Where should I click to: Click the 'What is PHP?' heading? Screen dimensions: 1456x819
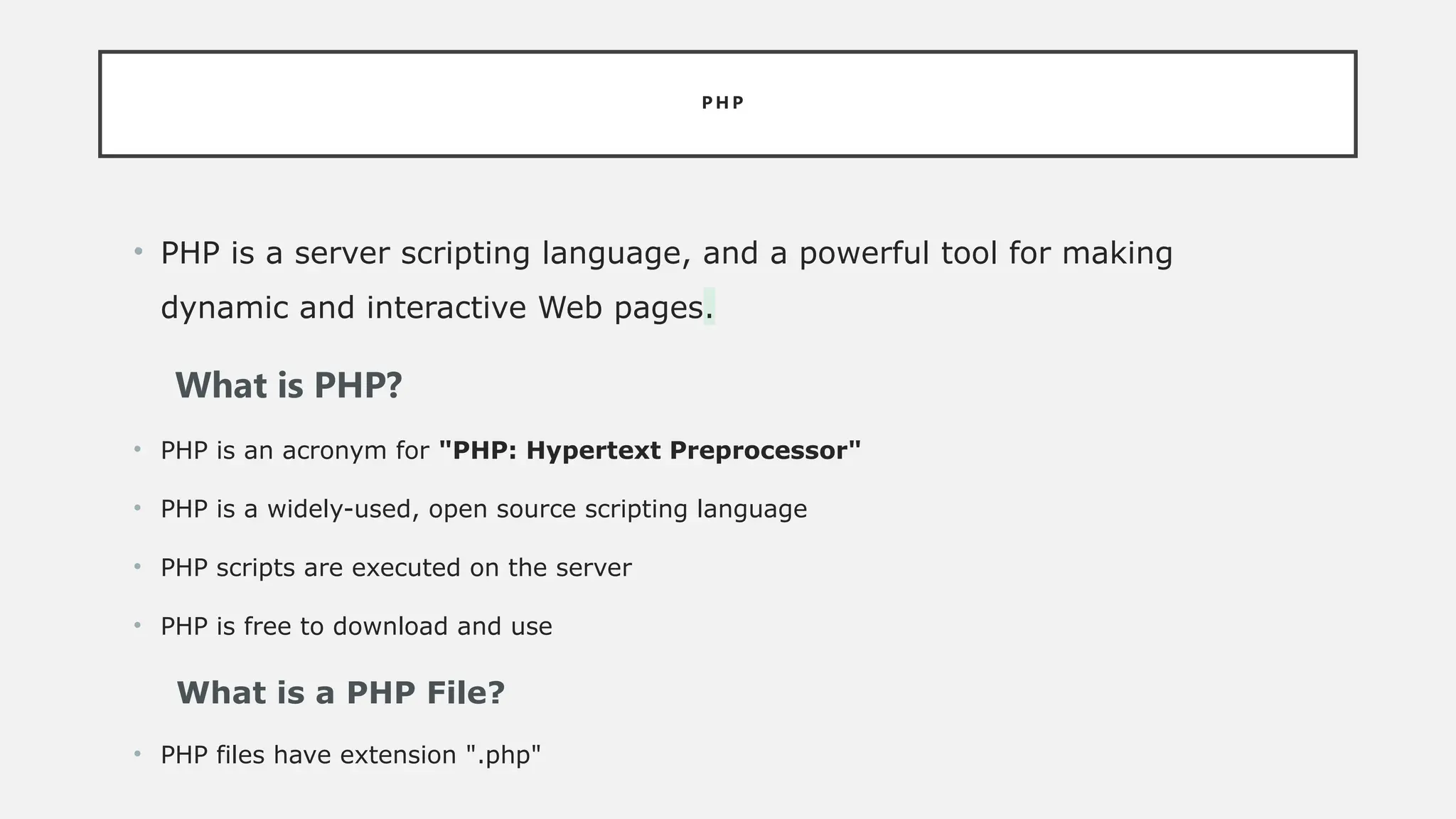click(289, 385)
